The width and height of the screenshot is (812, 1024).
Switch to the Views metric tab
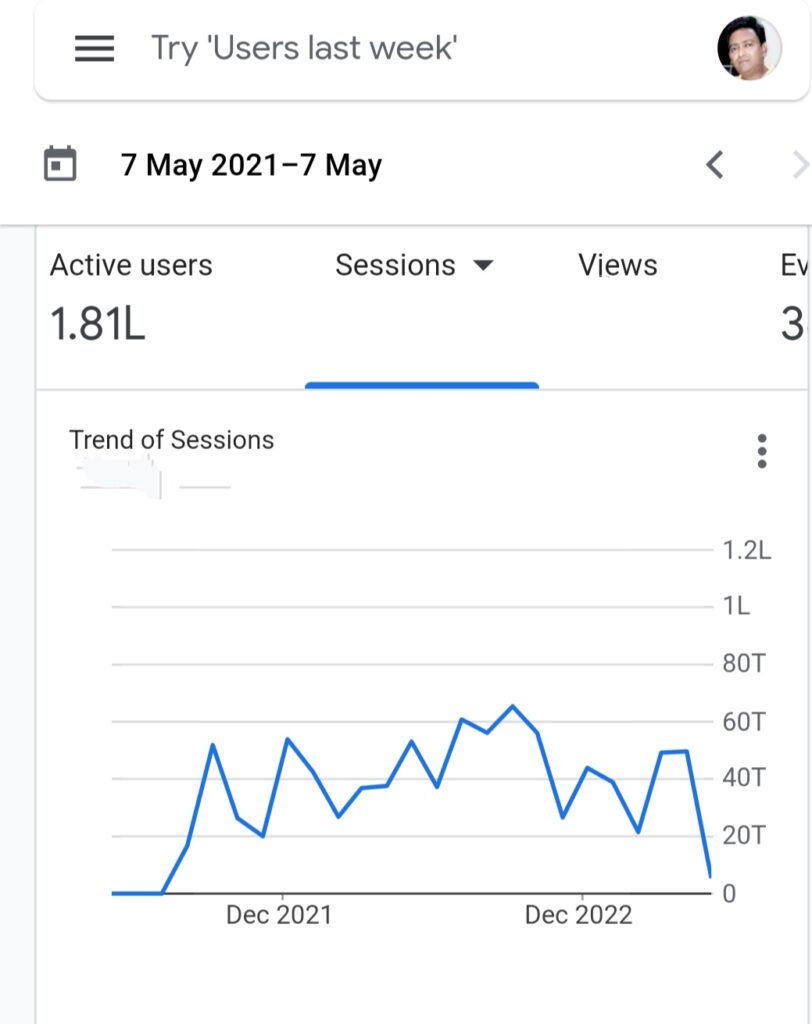[x=618, y=266]
